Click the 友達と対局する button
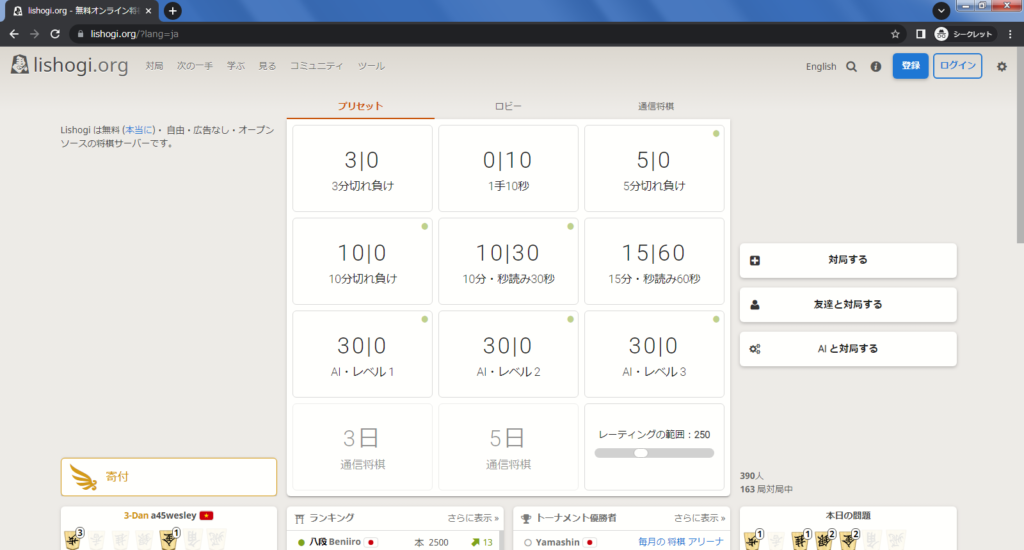Screen dimensions: 1024x550 click(x=848, y=304)
